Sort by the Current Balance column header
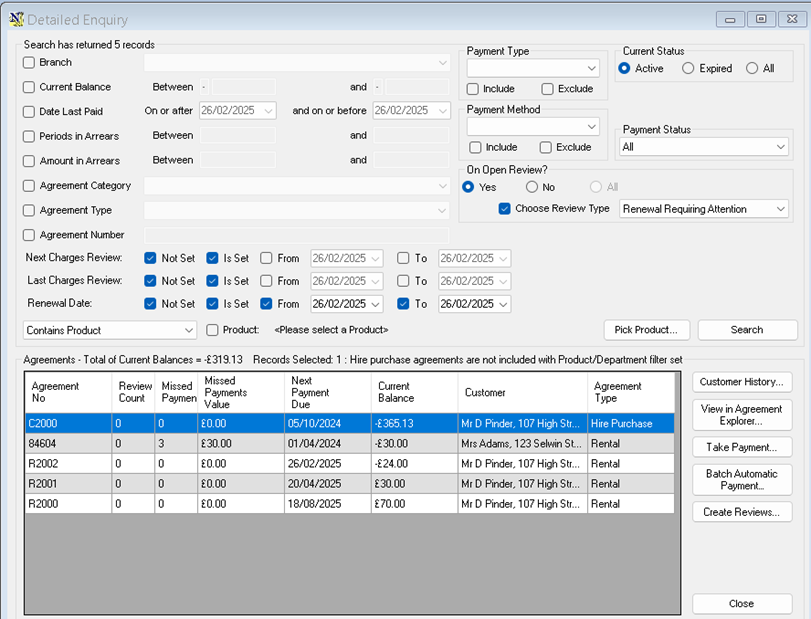 click(415, 392)
